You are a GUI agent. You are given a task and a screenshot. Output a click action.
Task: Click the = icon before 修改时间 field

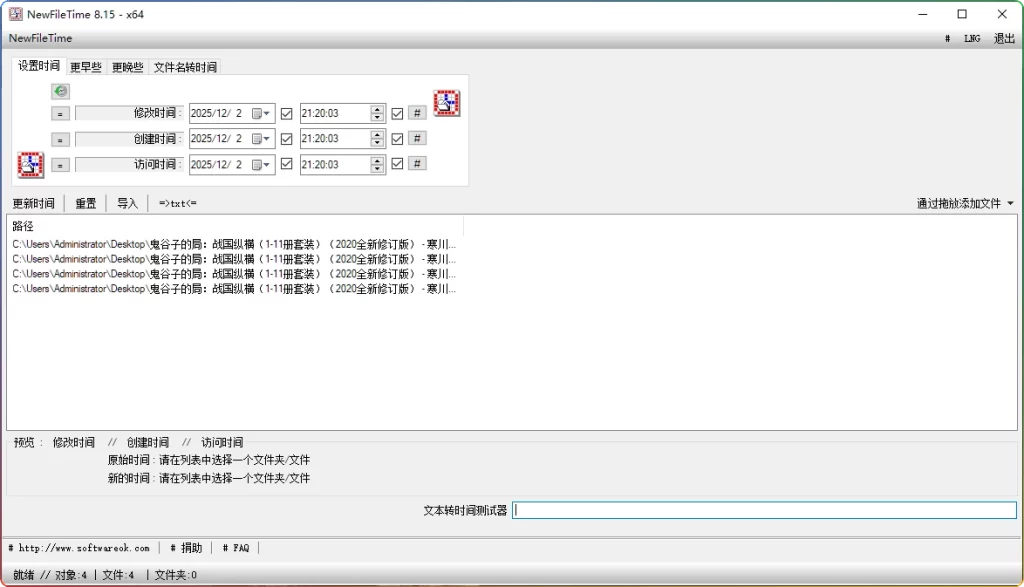coord(59,113)
